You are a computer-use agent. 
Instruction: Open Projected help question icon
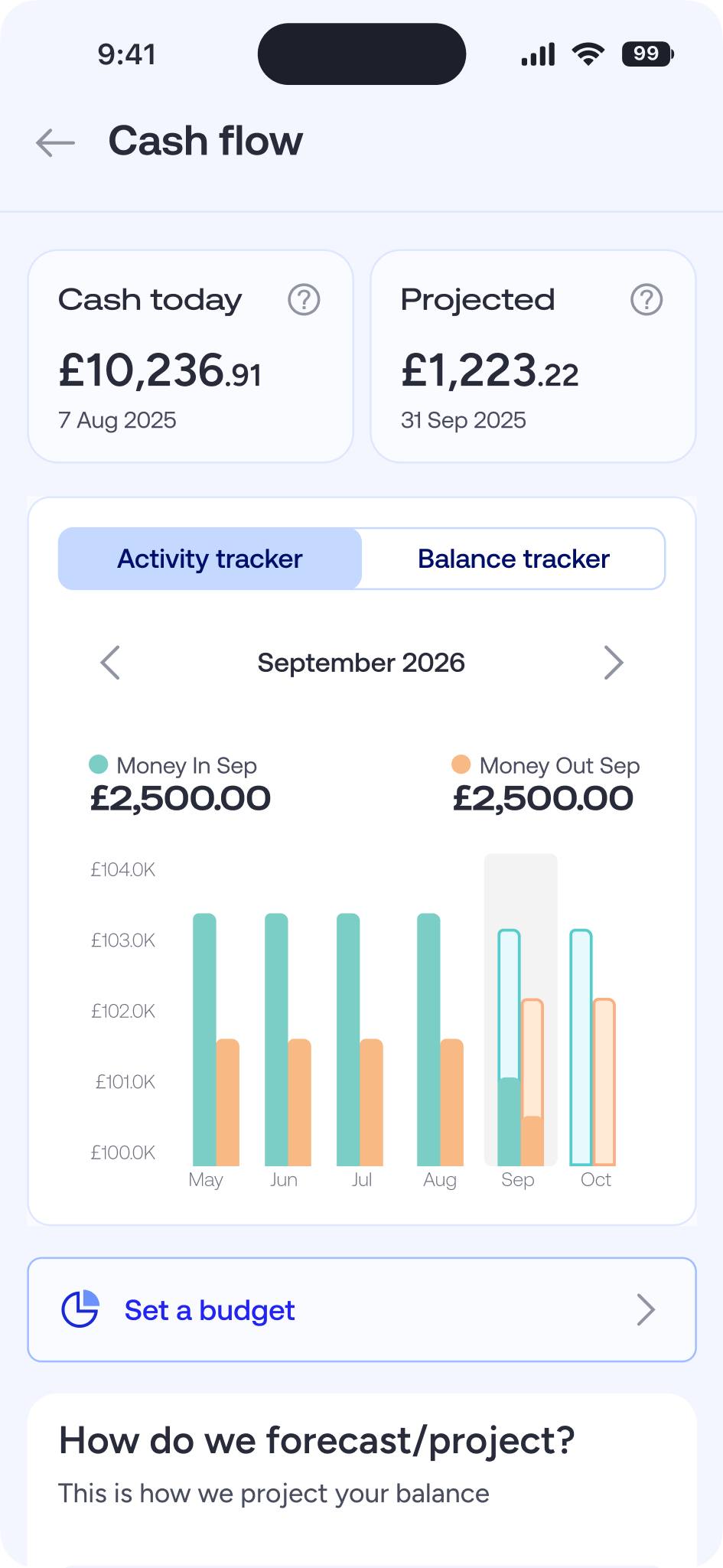(646, 300)
